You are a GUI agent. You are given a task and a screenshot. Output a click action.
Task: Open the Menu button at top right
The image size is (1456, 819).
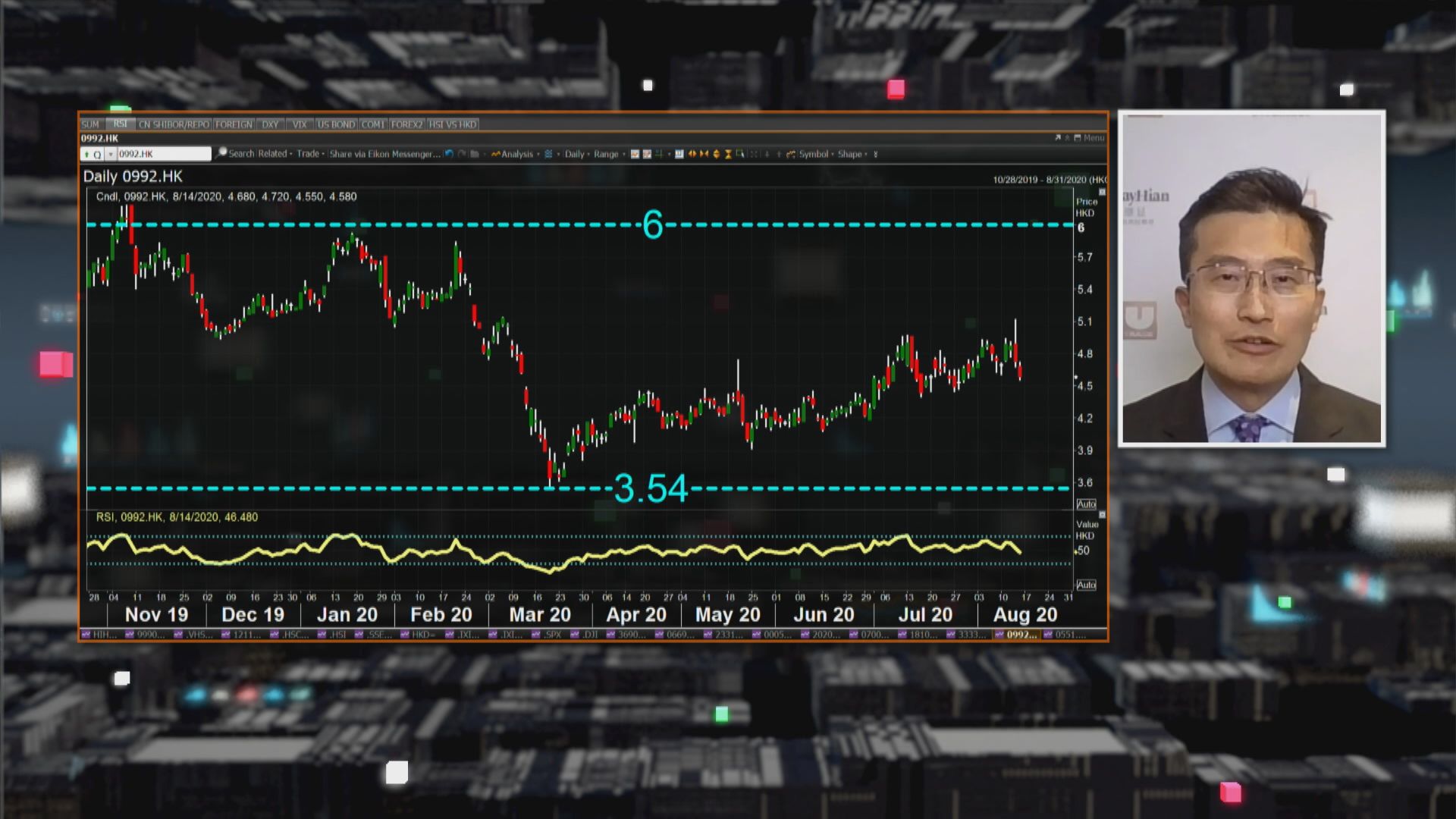point(1092,138)
